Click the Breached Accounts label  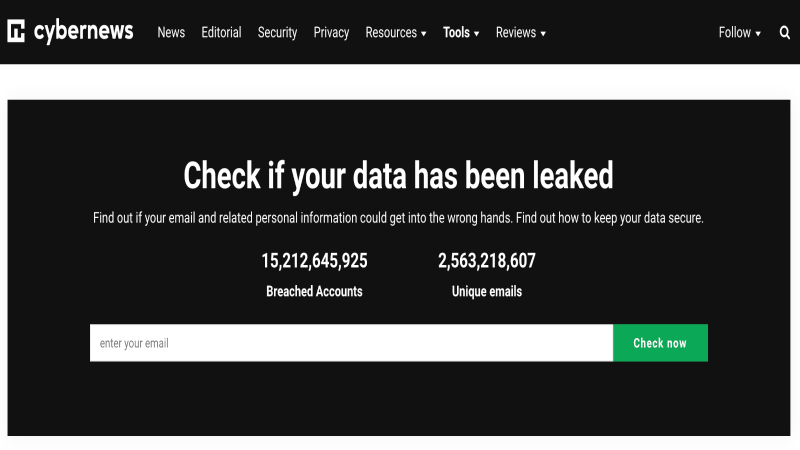click(x=314, y=292)
